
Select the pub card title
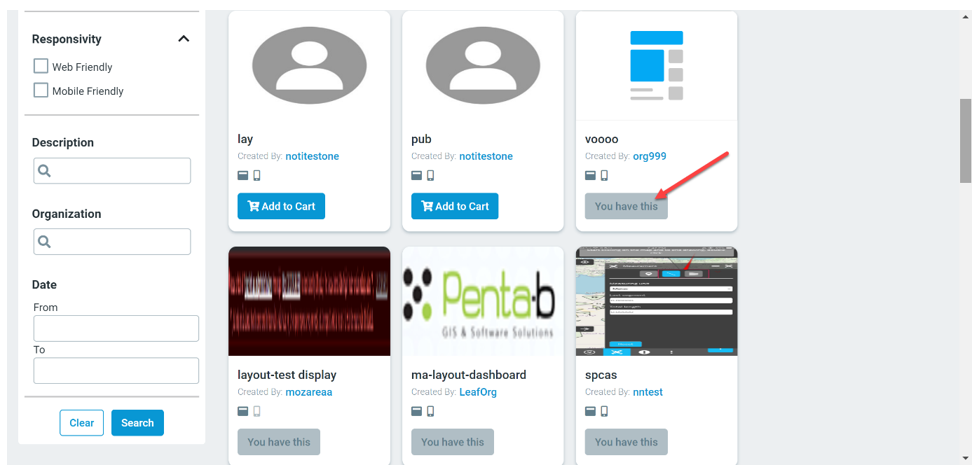point(421,139)
